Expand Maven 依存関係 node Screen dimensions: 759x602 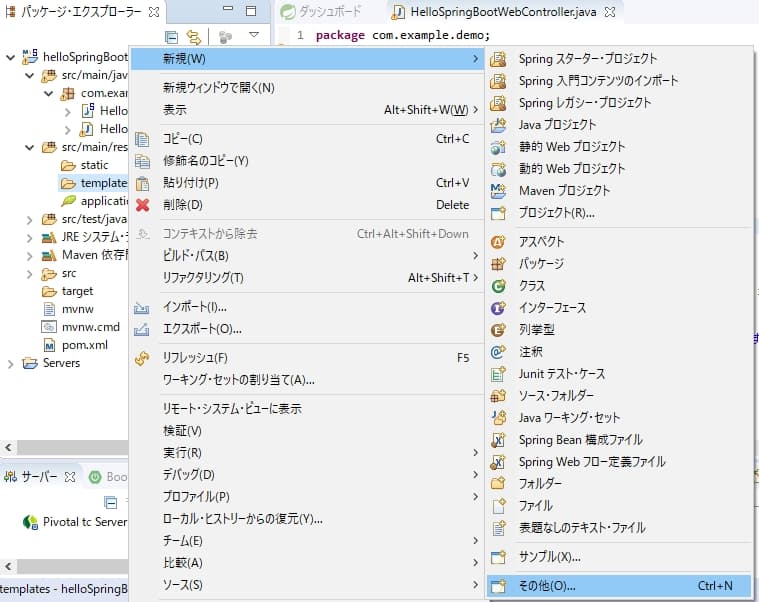[x=30, y=256]
